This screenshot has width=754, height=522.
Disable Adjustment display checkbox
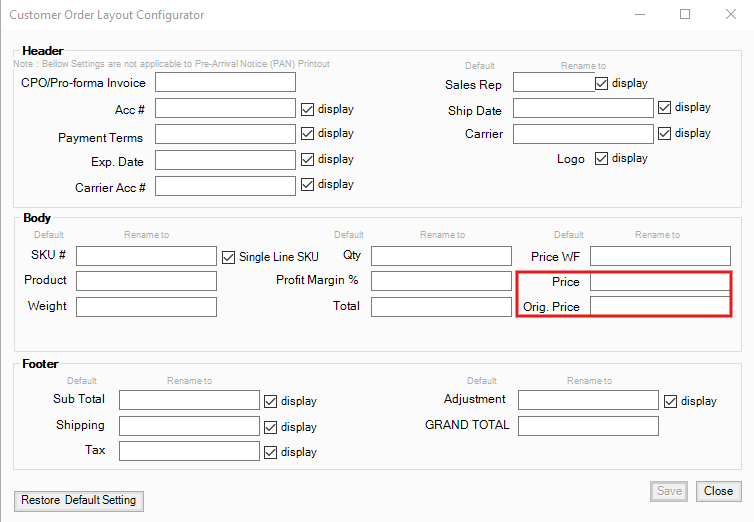pyautogui.click(x=671, y=401)
